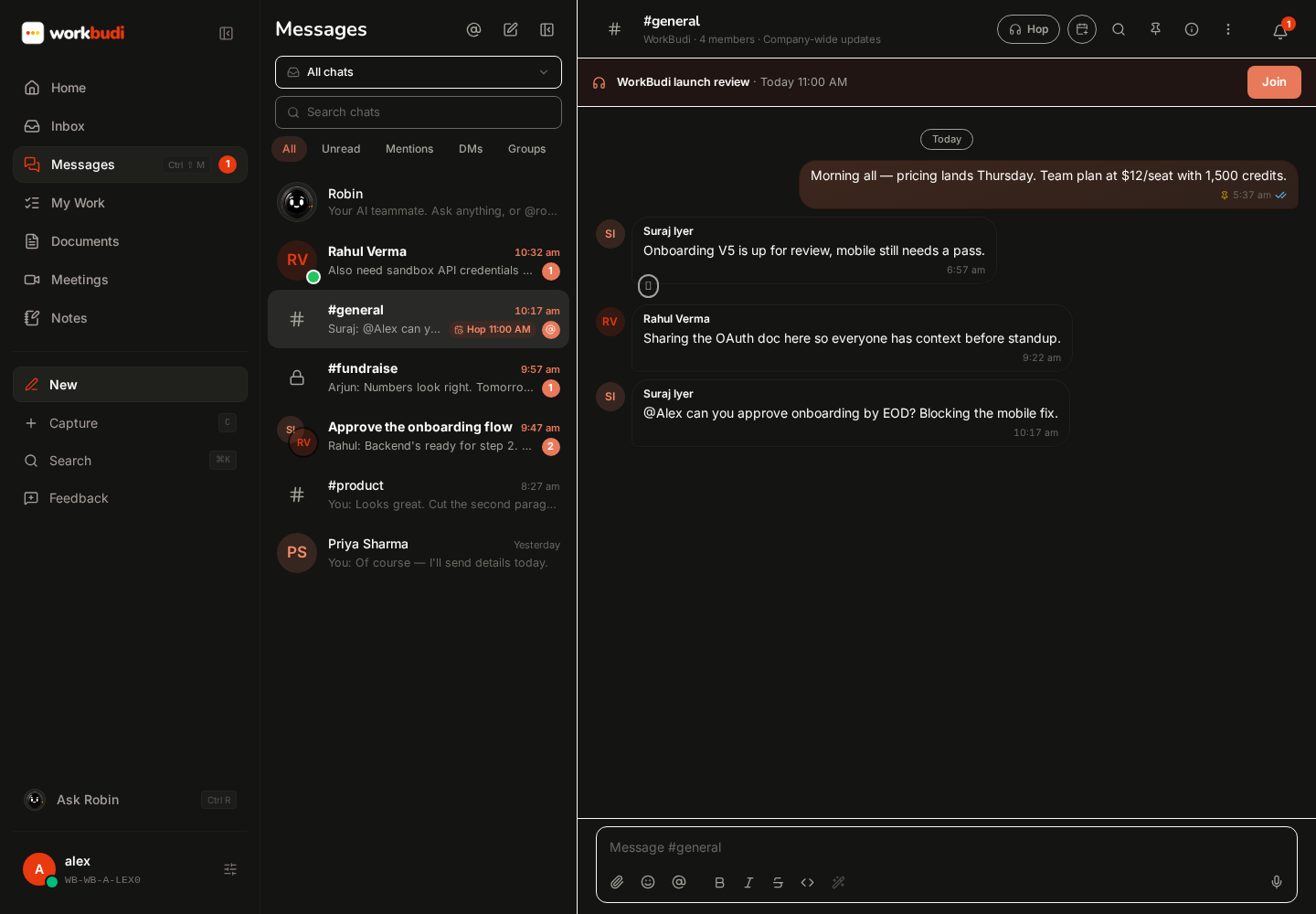Click the Message #general input box
The height and width of the screenshot is (914, 1316).
click(947, 847)
